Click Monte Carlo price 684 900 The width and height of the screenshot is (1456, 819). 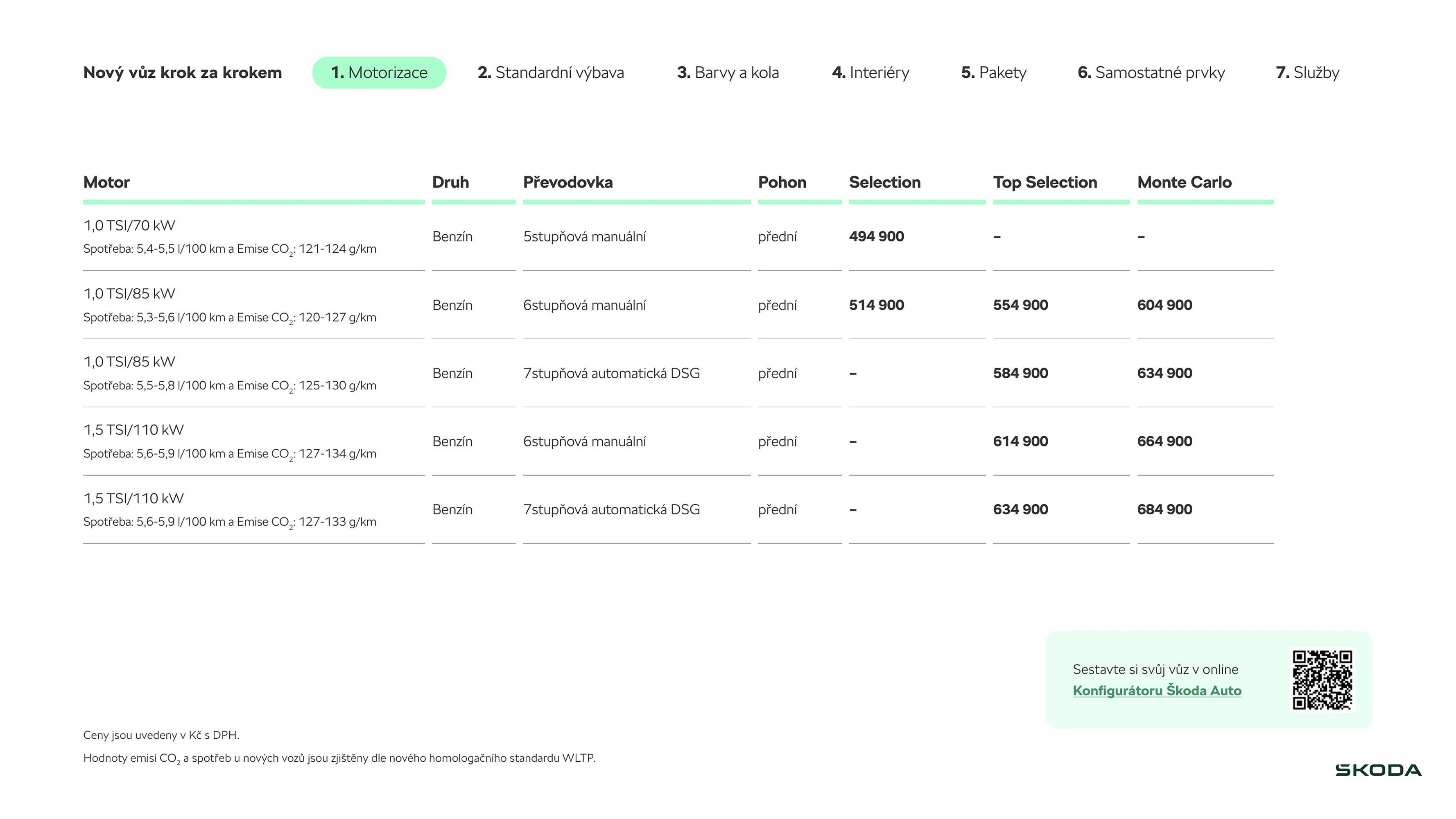pos(1164,509)
